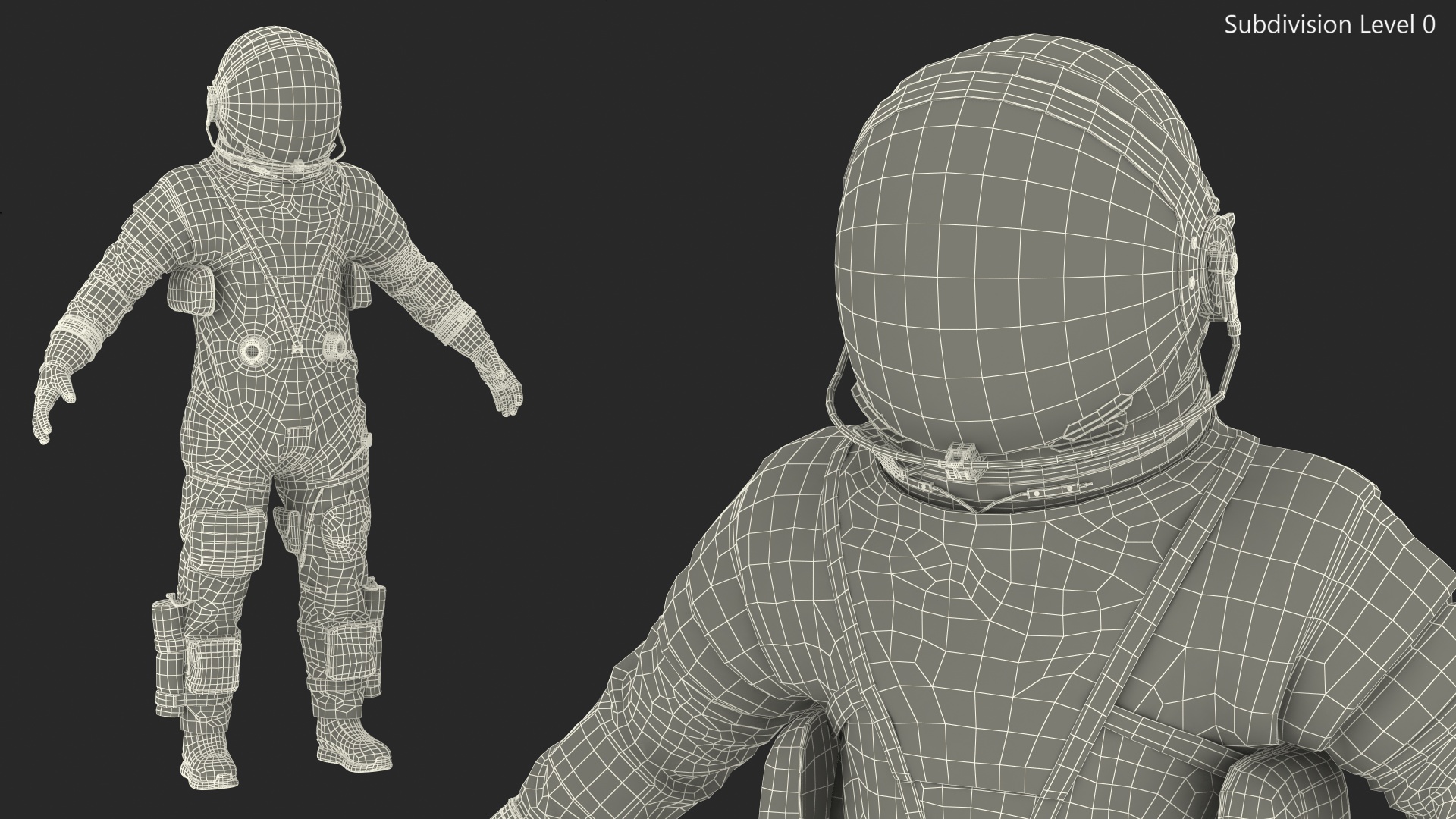Click the shin pocket on the screen-right leg
This screenshot has width=1456, height=819.
pos(349,654)
